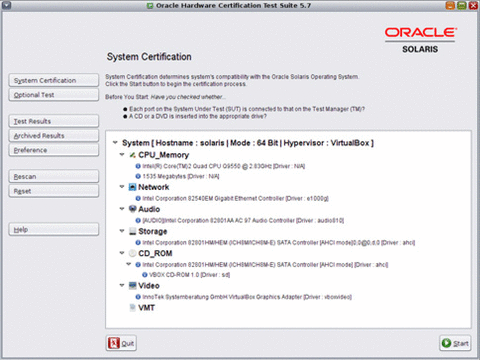Screen dimensions: 480x360
Task: Select the VBOX CD-ROM 1.0 row
Action: 189,275
